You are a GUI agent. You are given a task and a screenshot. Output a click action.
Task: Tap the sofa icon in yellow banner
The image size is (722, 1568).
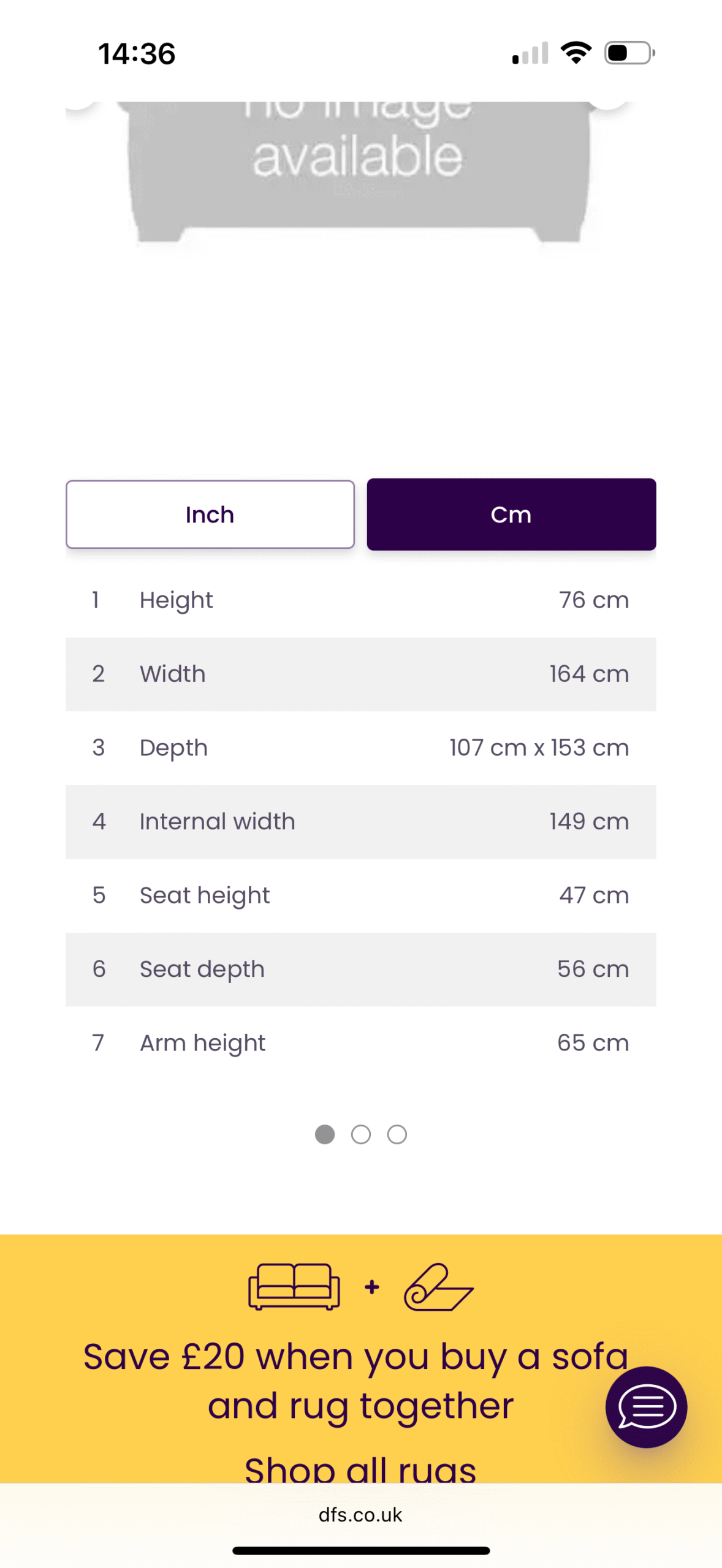pyautogui.click(x=294, y=1286)
